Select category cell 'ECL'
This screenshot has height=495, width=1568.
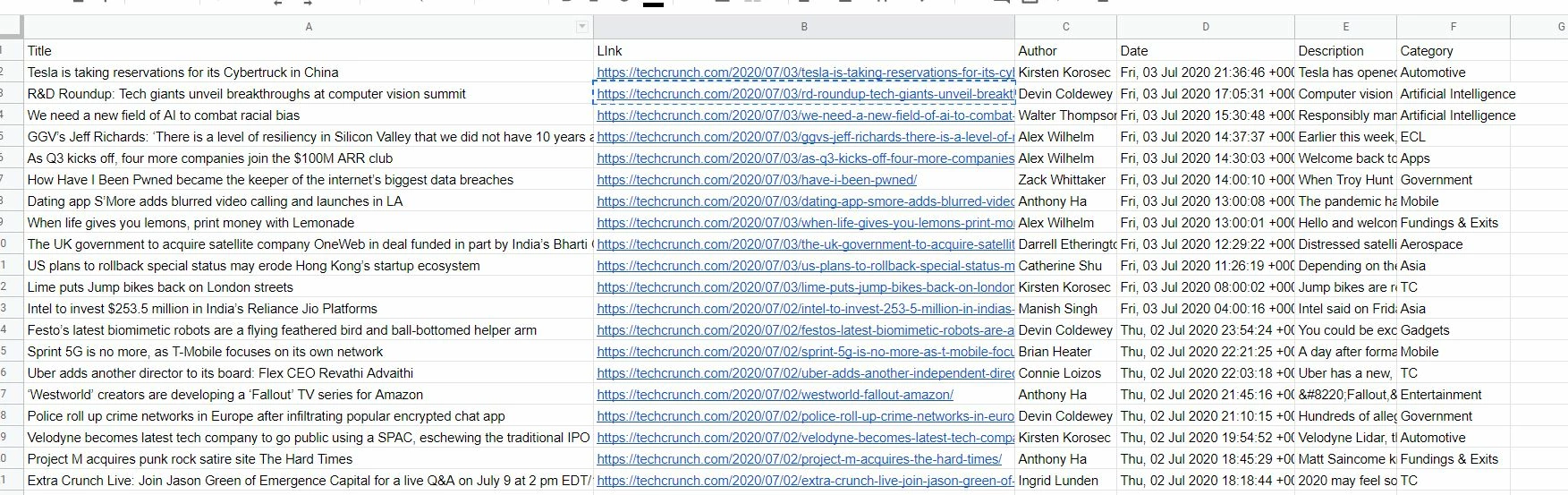point(1454,137)
